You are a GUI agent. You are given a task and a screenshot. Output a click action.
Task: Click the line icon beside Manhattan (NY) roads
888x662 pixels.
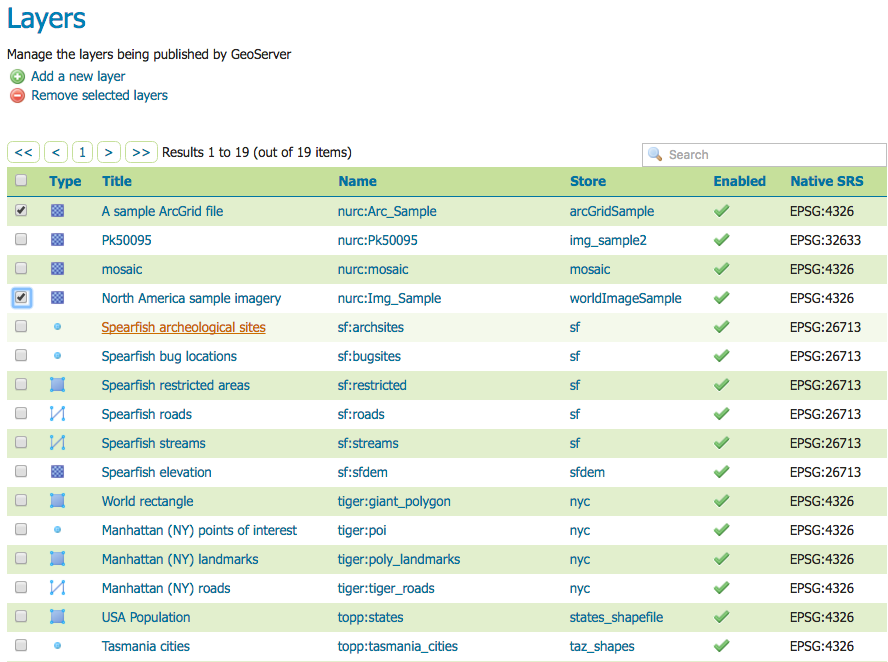pyautogui.click(x=57, y=588)
